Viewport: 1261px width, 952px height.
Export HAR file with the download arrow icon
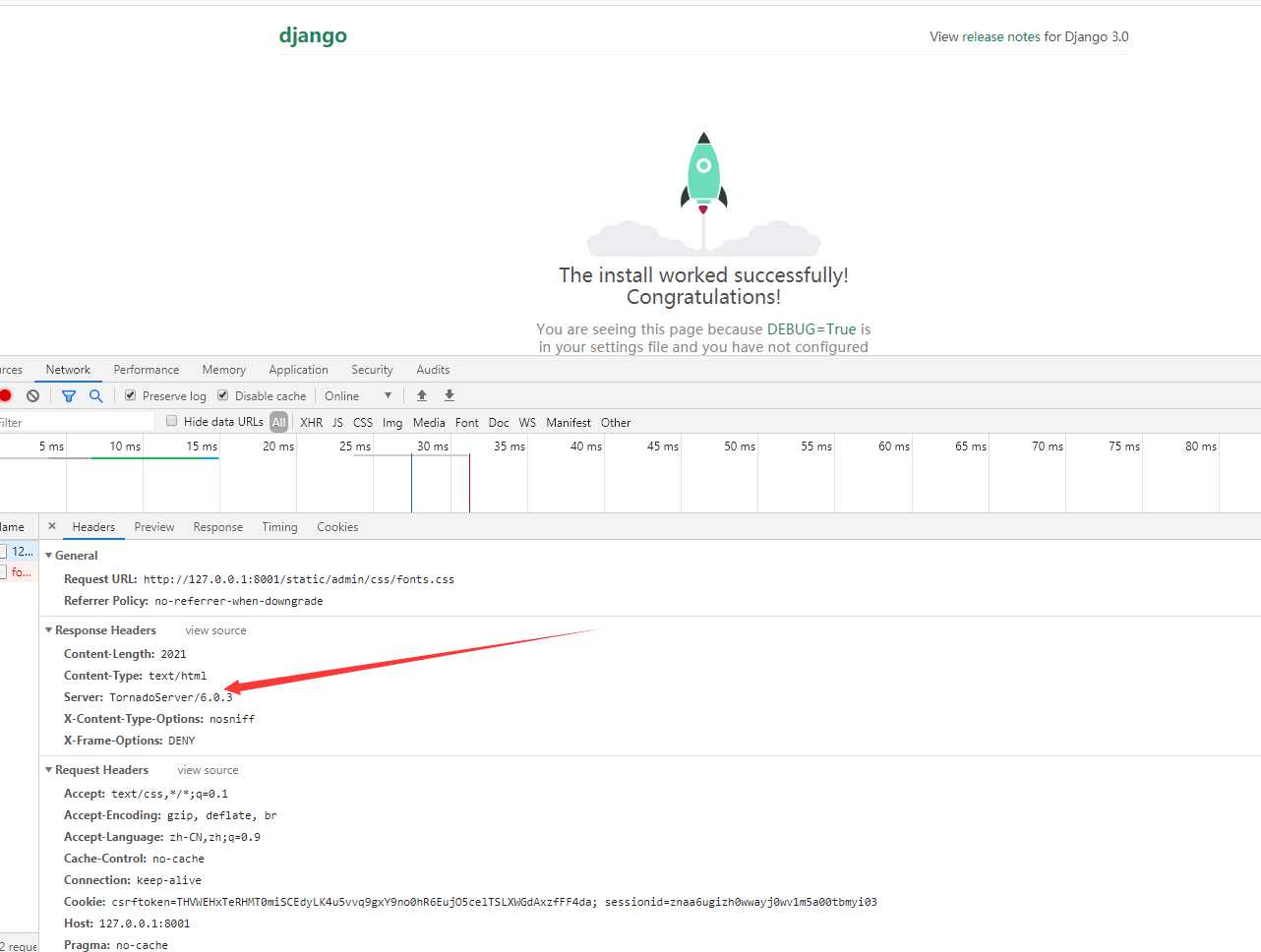450,395
